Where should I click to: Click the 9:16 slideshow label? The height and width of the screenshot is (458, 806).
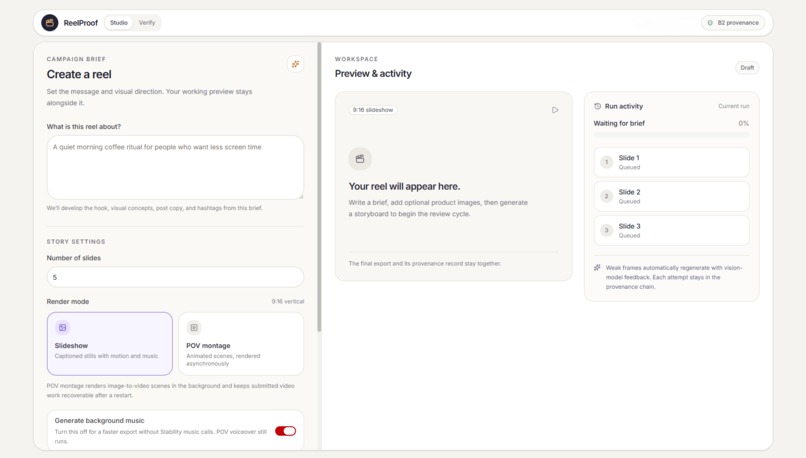pyautogui.click(x=373, y=110)
